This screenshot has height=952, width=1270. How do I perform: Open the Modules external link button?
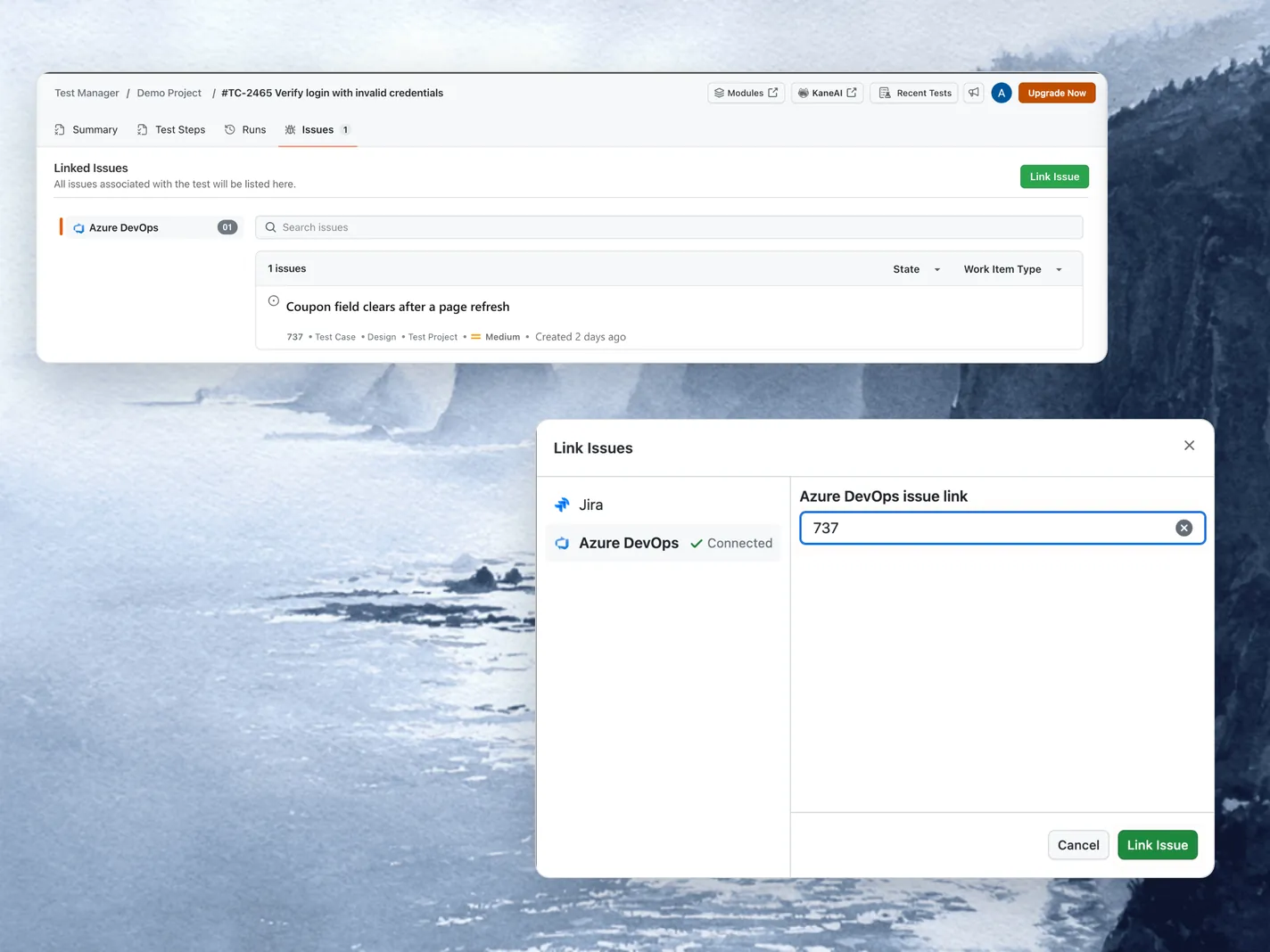click(746, 93)
